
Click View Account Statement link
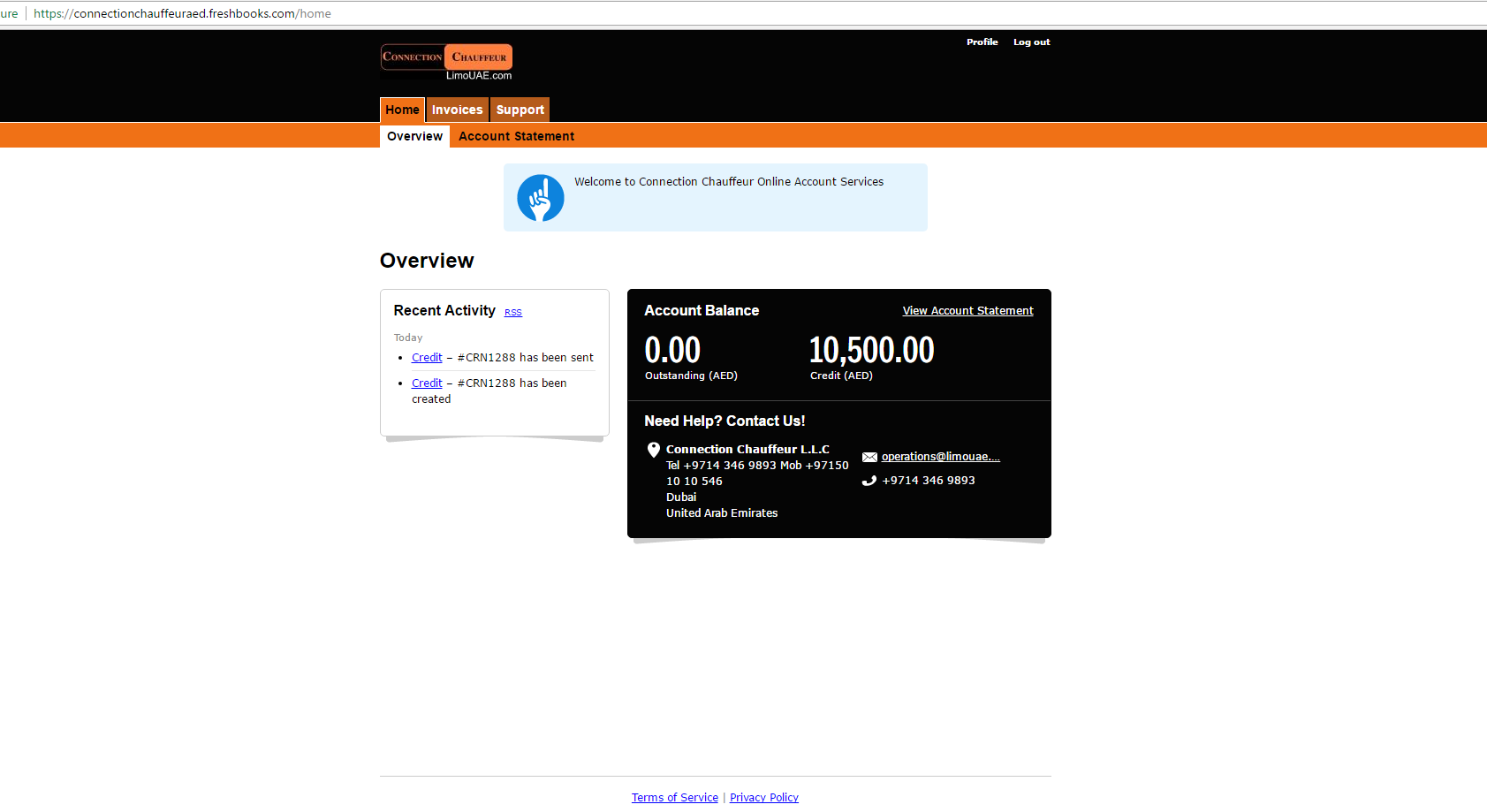pyautogui.click(x=967, y=311)
